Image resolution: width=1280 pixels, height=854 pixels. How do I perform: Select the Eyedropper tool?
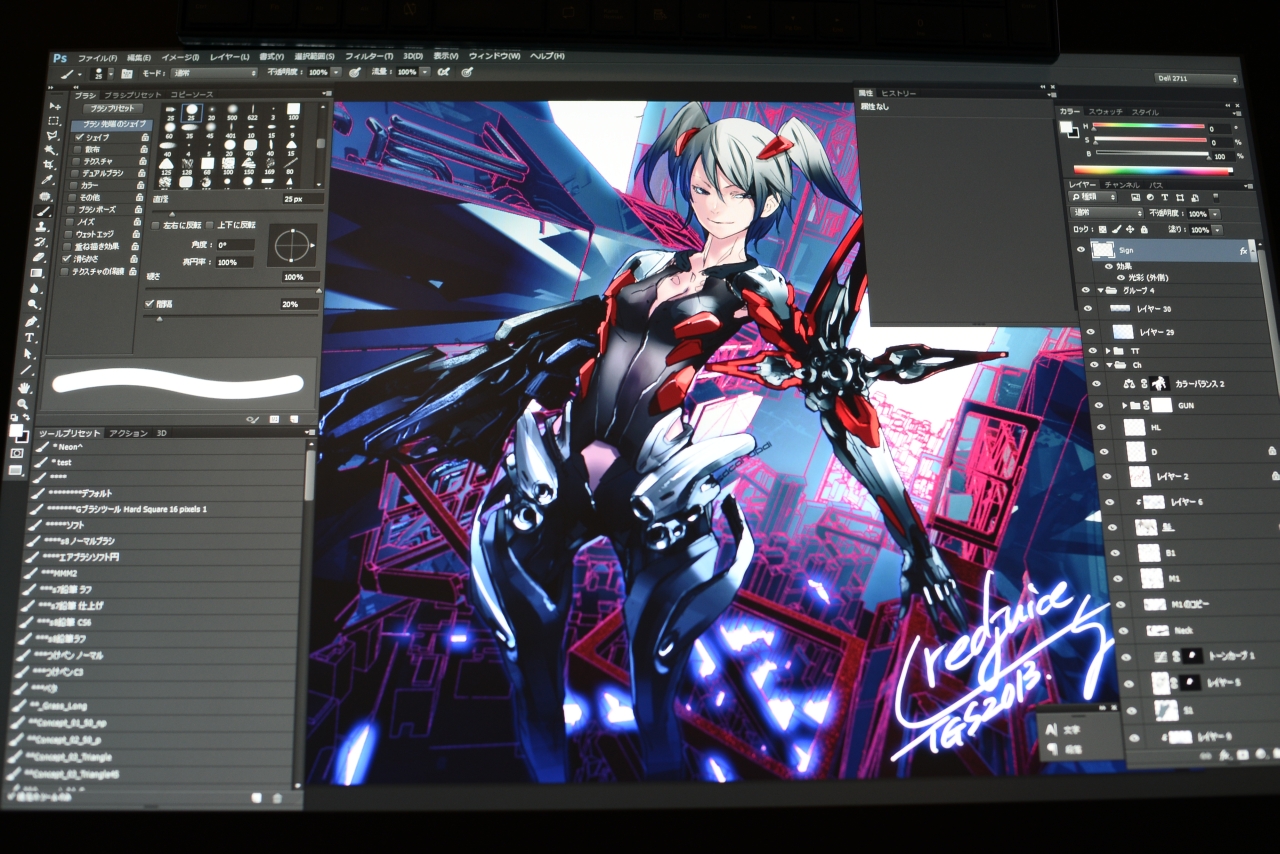pyautogui.click(x=48, y=180)
